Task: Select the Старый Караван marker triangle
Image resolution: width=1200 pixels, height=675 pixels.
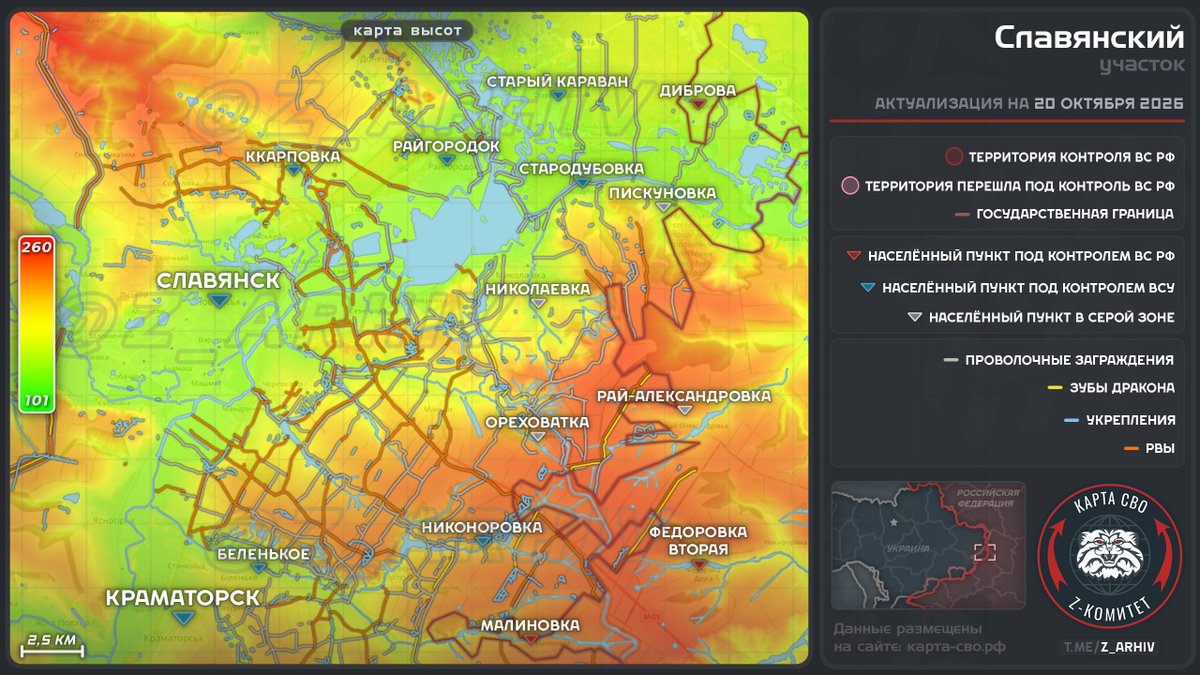Action: [558, 96]
